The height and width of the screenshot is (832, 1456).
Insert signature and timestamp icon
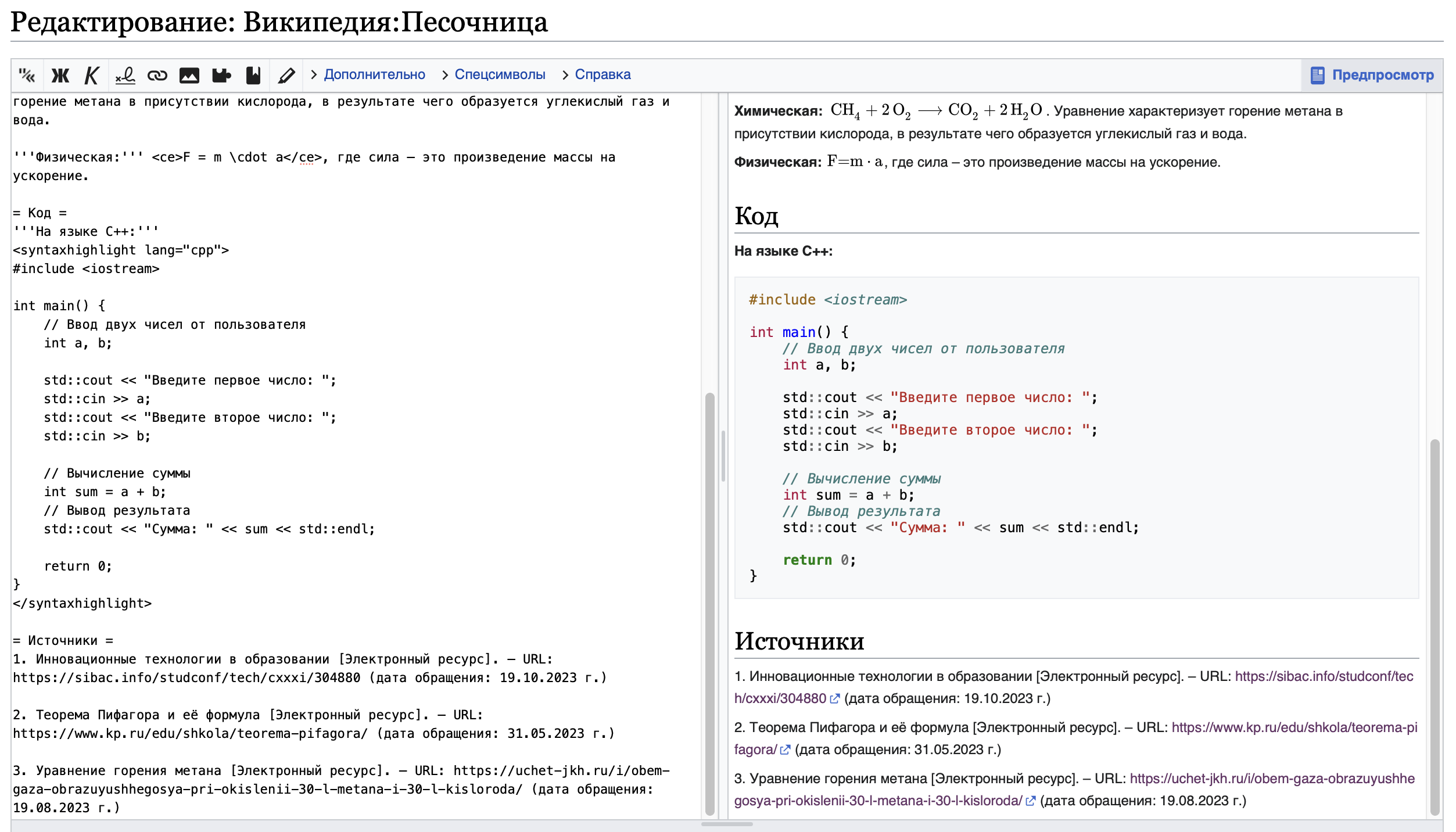125,75
